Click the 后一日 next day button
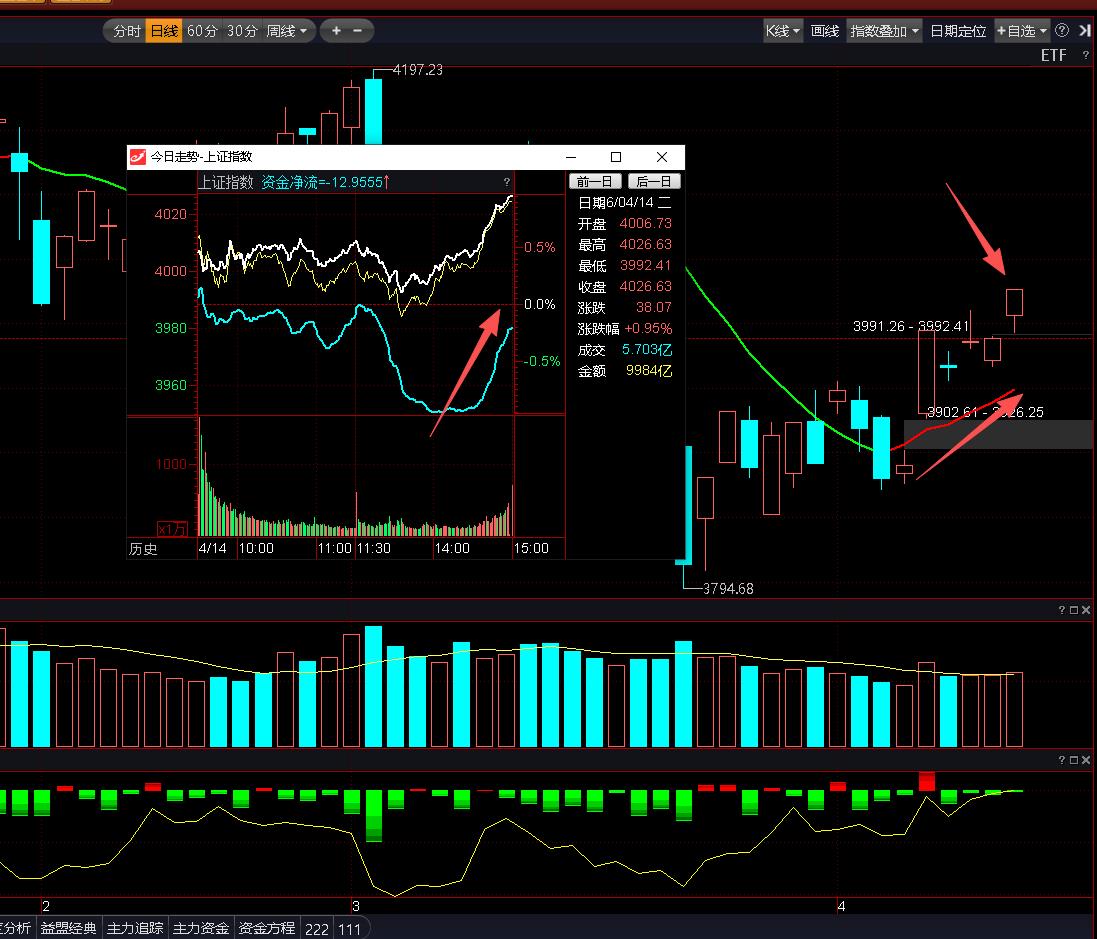This screenshot has height=939, width=1097. pos(653,181)
